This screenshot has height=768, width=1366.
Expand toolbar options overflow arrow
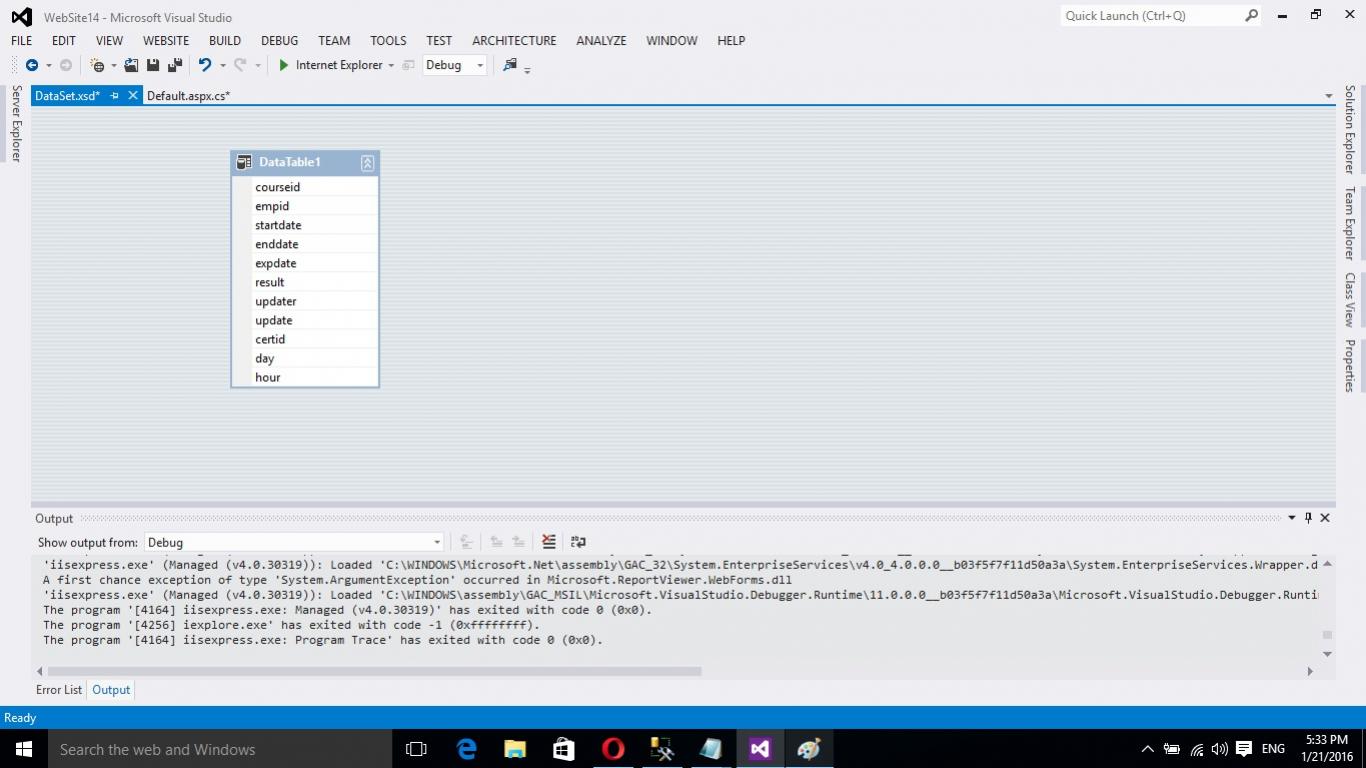click(527, 69)
